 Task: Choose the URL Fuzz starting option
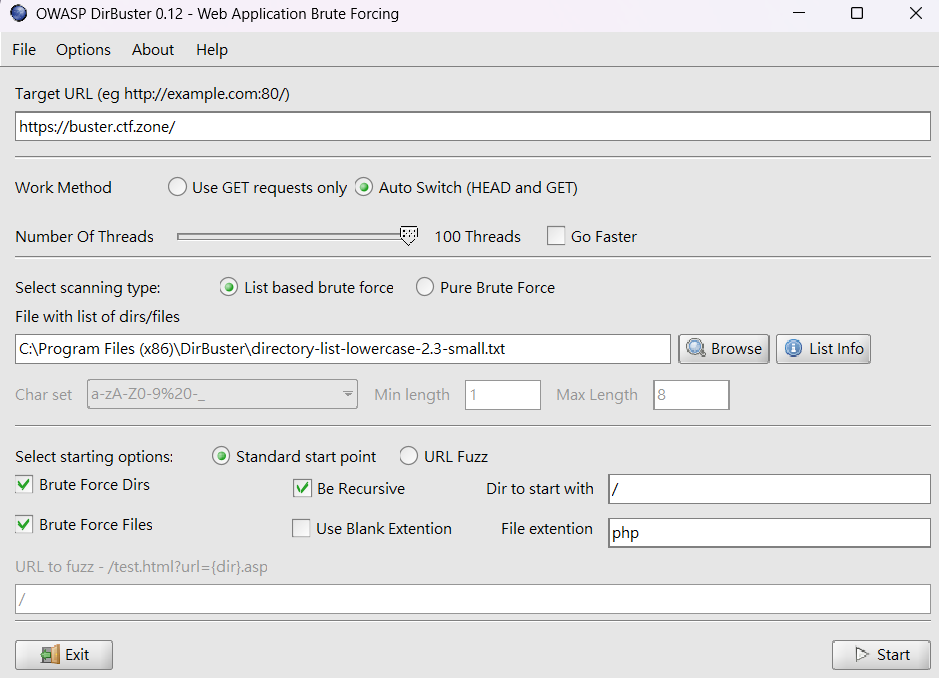(x=408, y=456)
